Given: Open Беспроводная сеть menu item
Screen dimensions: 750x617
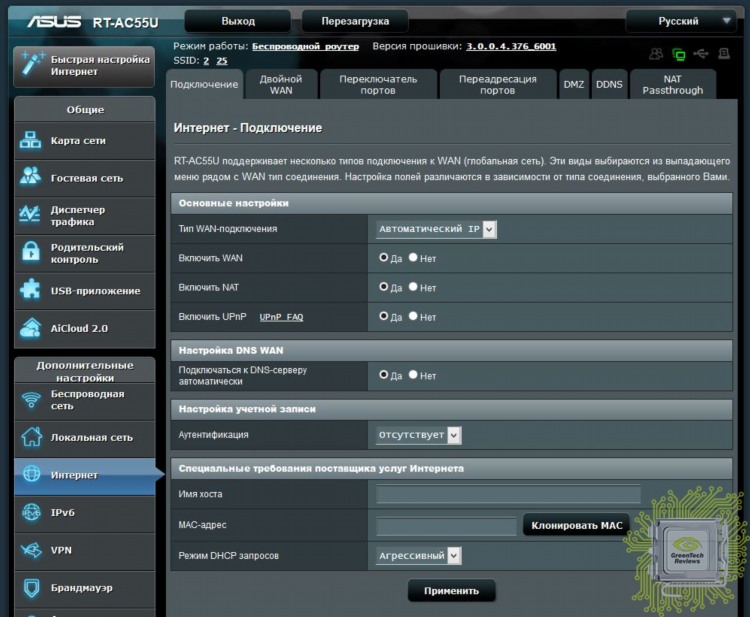Looking at the screenshot, I should pyautogui.click(x=85, y=400).
